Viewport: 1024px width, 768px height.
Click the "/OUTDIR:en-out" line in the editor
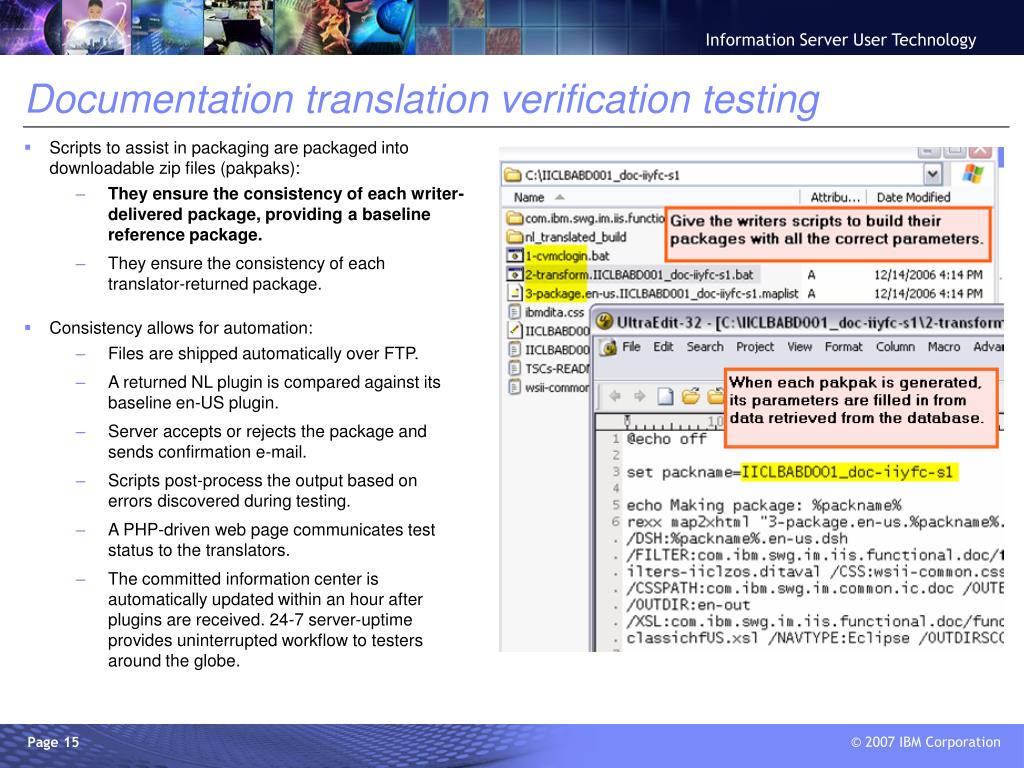(x=688, y=605)
